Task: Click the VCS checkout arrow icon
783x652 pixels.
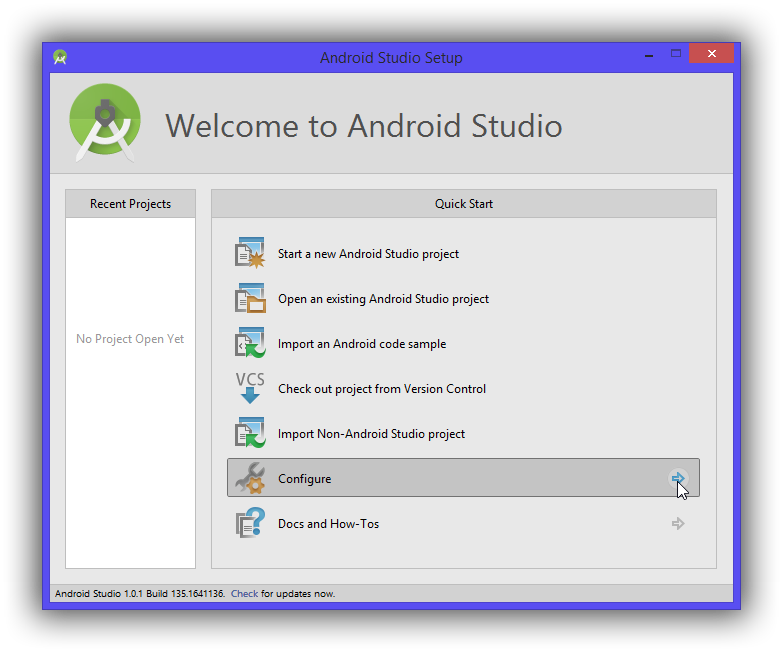Action: pos(250,388)
